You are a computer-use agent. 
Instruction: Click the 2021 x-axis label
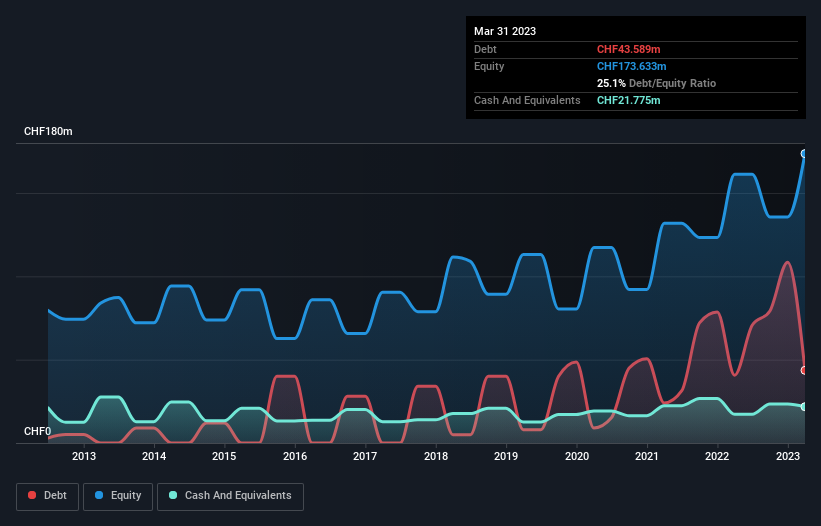pos(647,456)
